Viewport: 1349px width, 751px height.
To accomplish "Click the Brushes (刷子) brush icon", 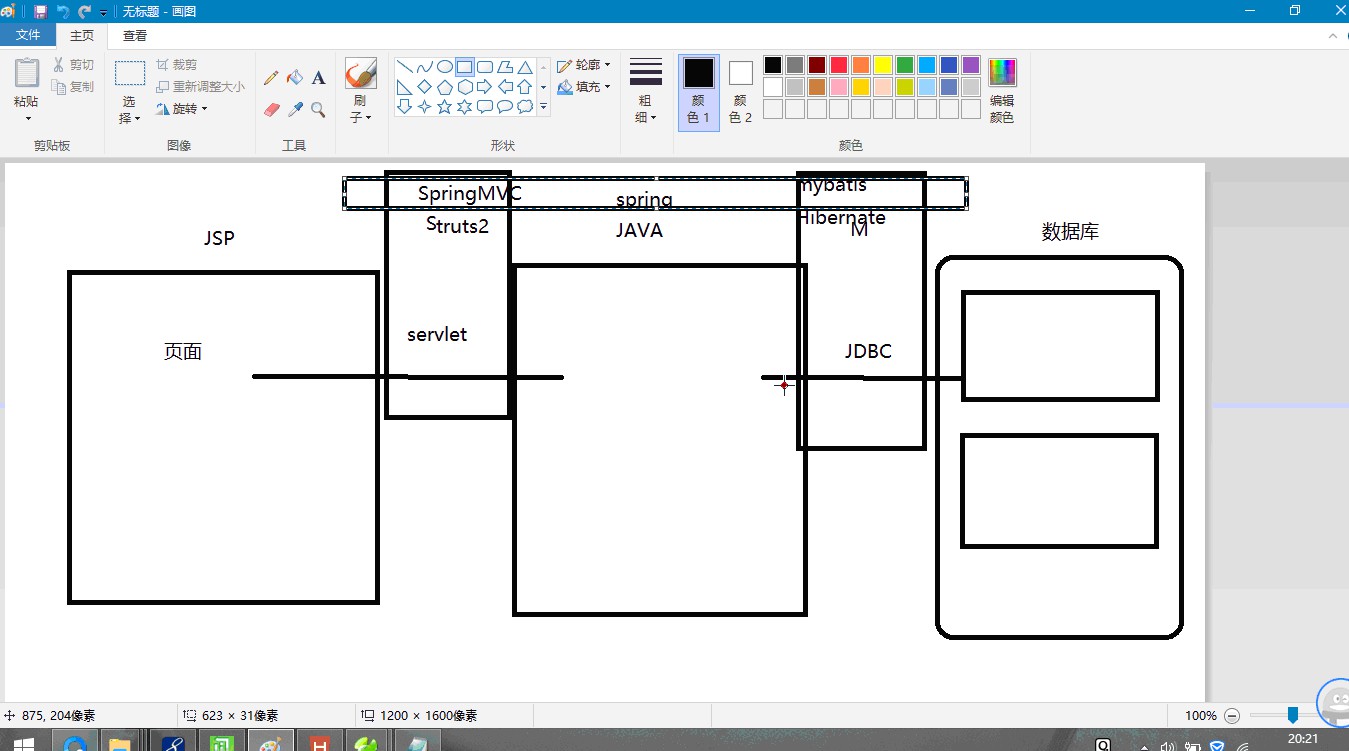I will pos(360,73).
